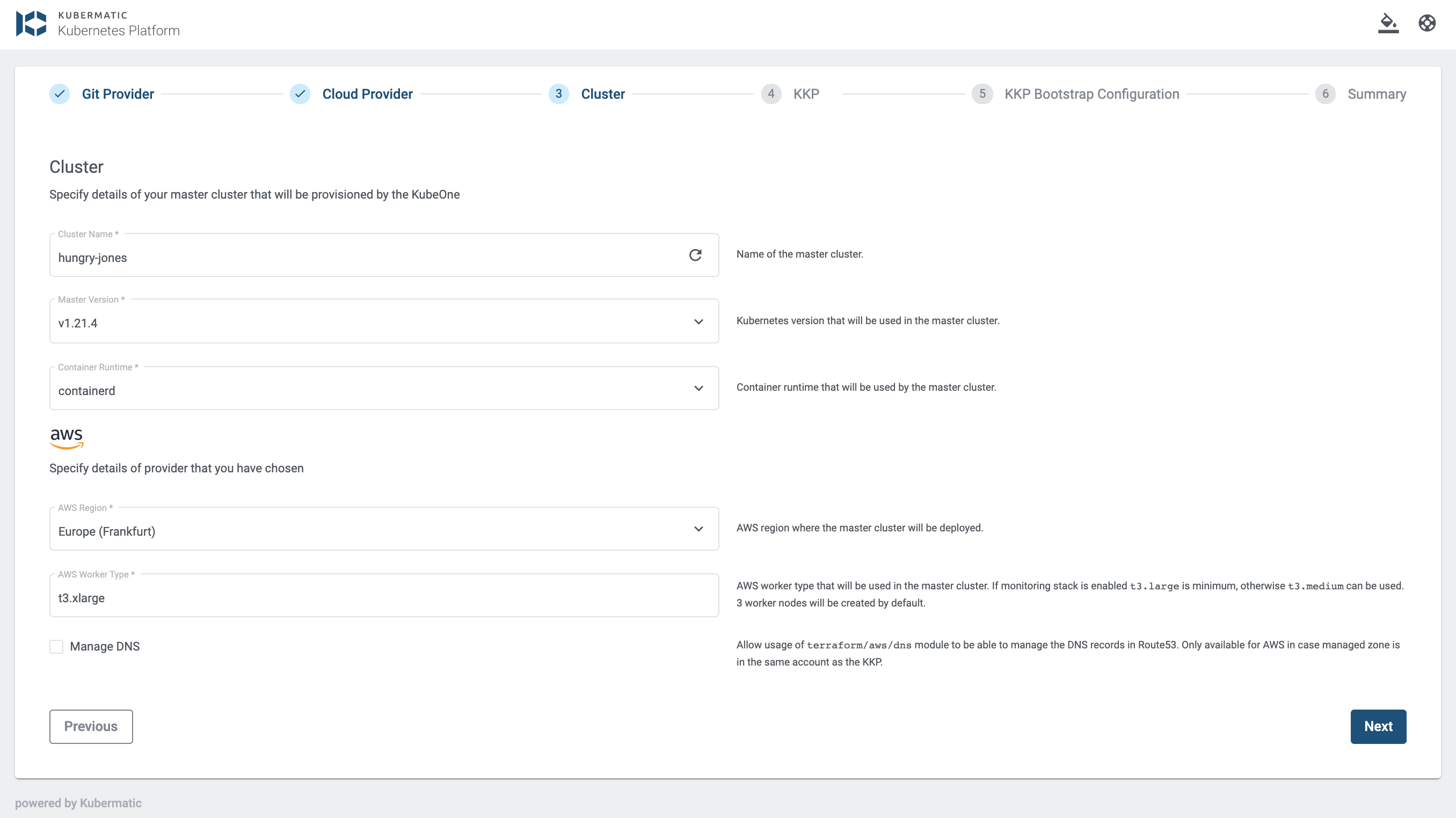Jump to the KKP step

[x=806, y=94]
